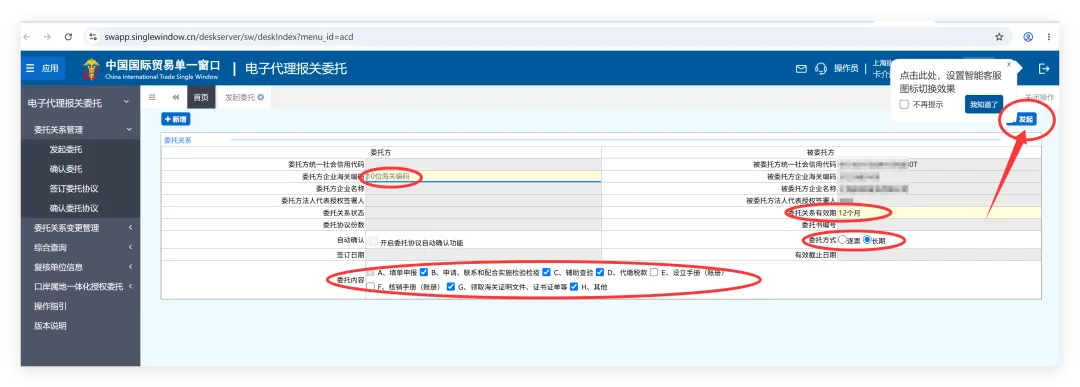
Task: Check the 不再提示 checkbox
Action: point(904,105)
